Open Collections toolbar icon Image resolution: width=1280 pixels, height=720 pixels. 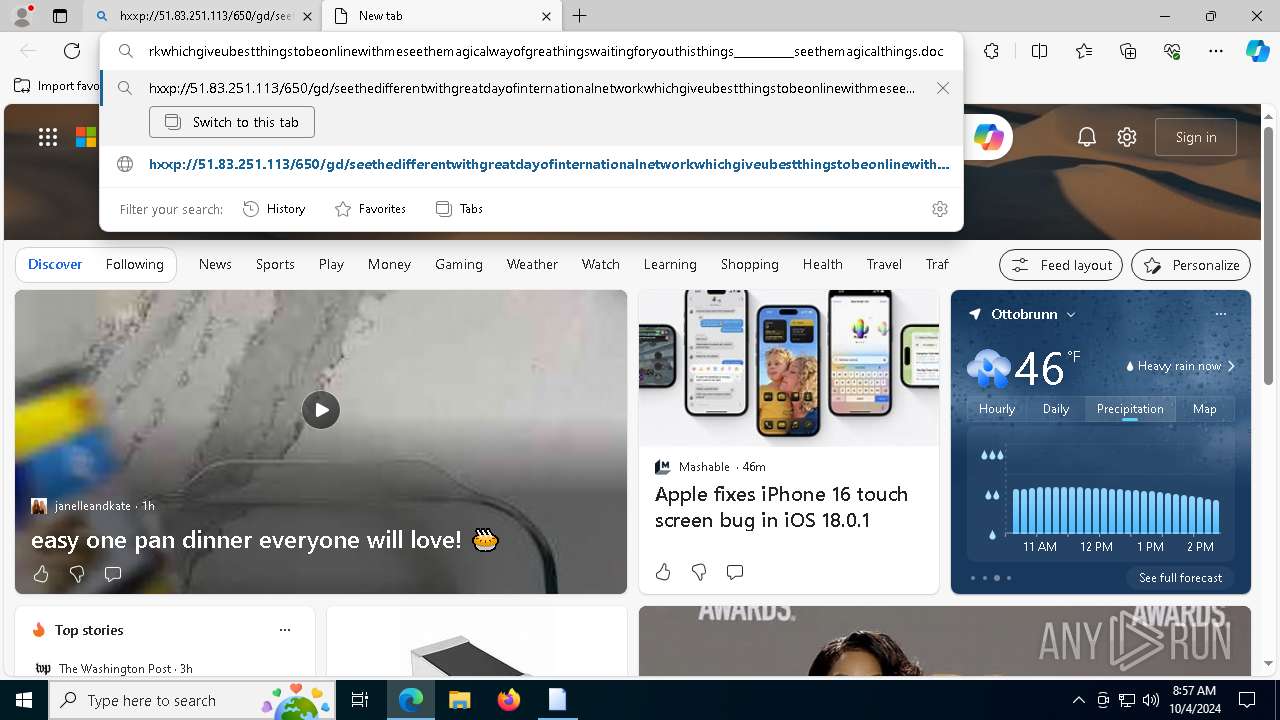[1128, 51]
